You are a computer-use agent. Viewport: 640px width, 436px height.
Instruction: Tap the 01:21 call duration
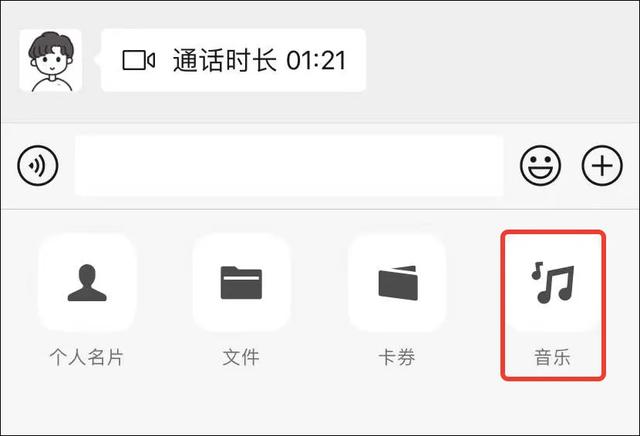tap(316, 60)
